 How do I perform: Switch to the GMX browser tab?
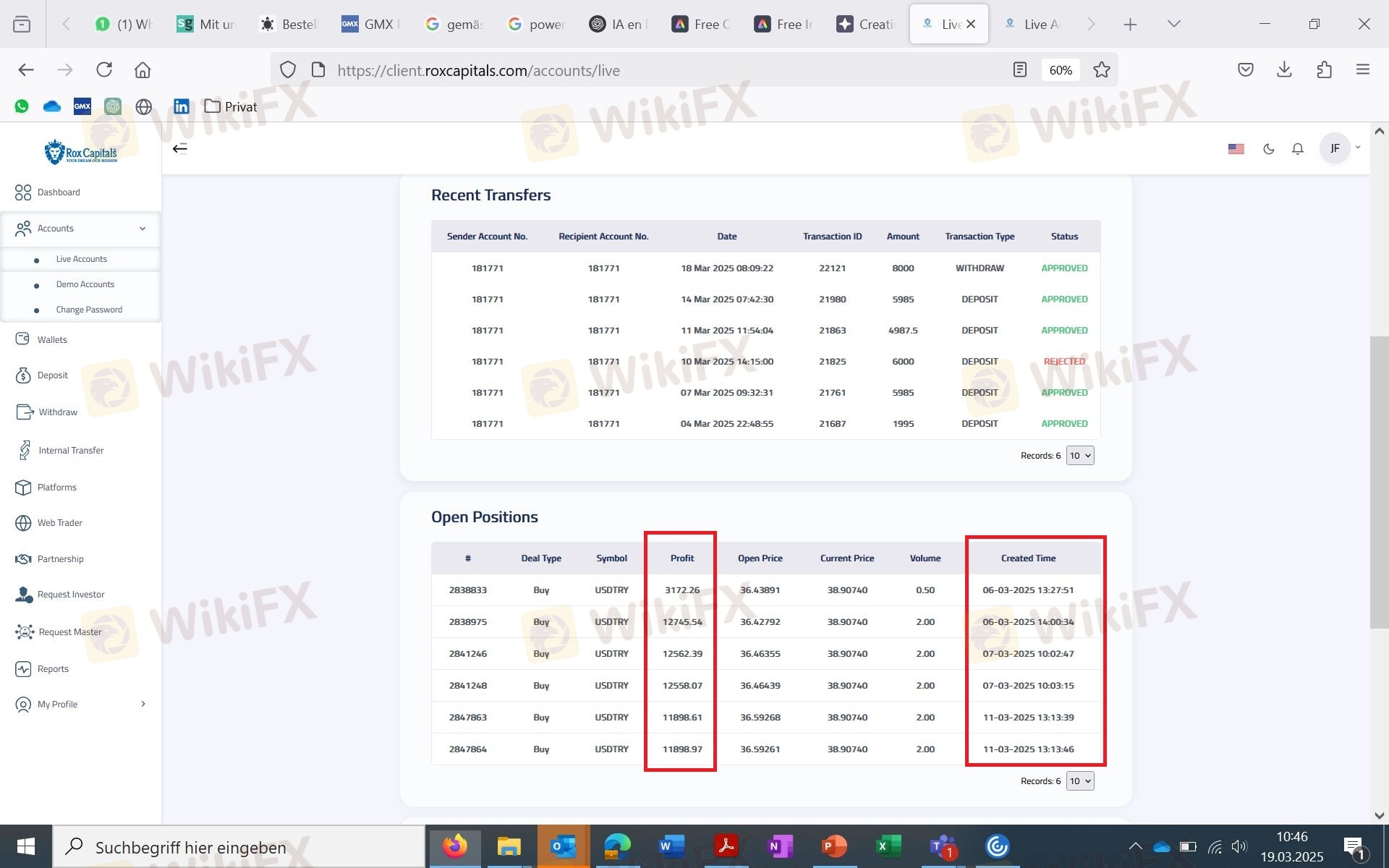tap(372, 24)
